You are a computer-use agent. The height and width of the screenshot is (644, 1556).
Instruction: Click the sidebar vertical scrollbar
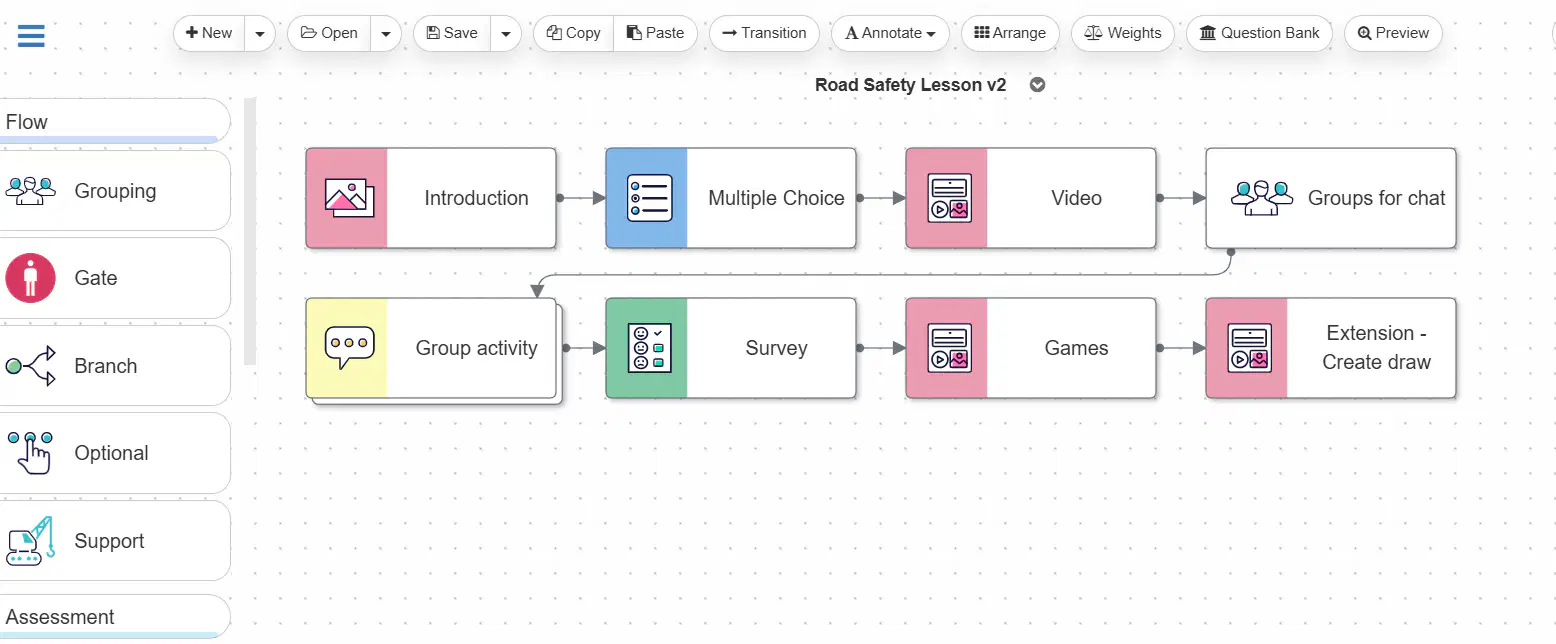pos(250,230)
